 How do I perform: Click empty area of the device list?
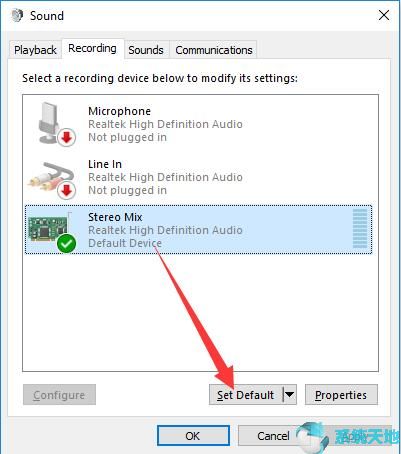(x=200, y=312)
